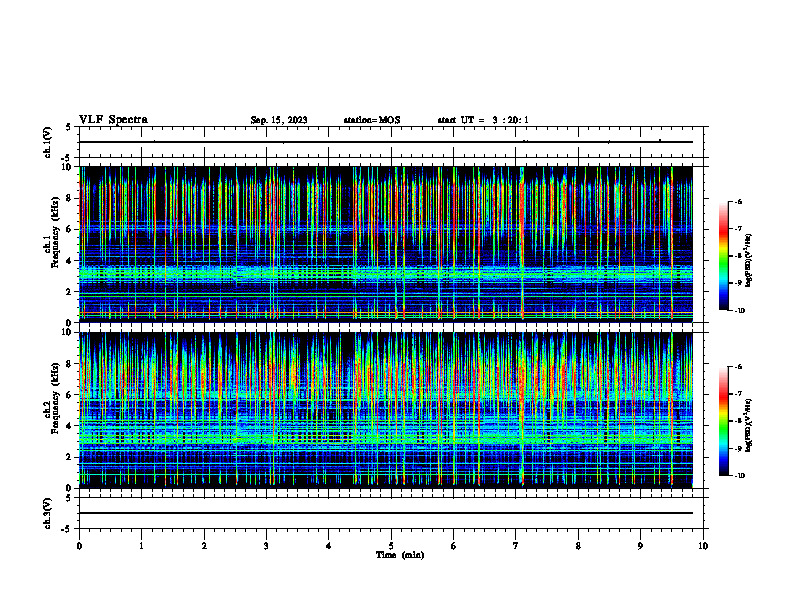The height and width of the screenshot is (612, 792).
Task: Click the date text "Sep. 15, 2023"
Action: 279,120
